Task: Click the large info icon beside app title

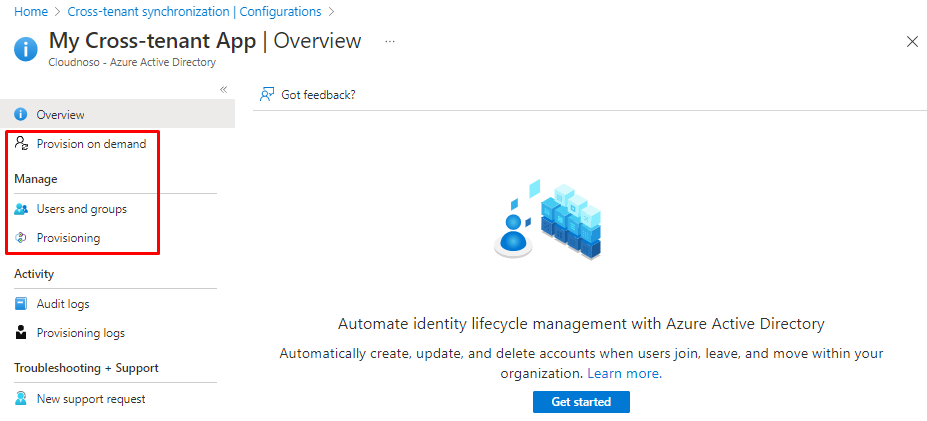Action: (26, 49)
